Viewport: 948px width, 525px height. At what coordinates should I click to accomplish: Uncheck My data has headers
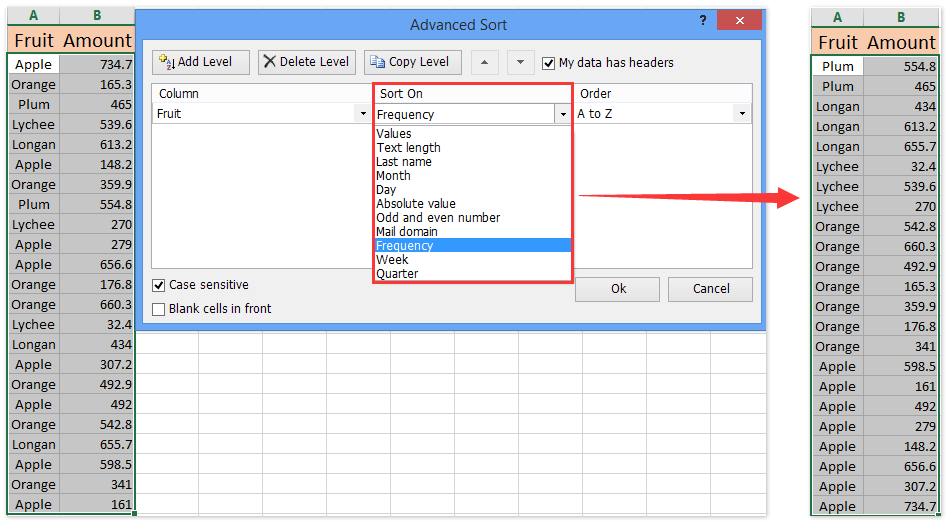click(549, 63)
